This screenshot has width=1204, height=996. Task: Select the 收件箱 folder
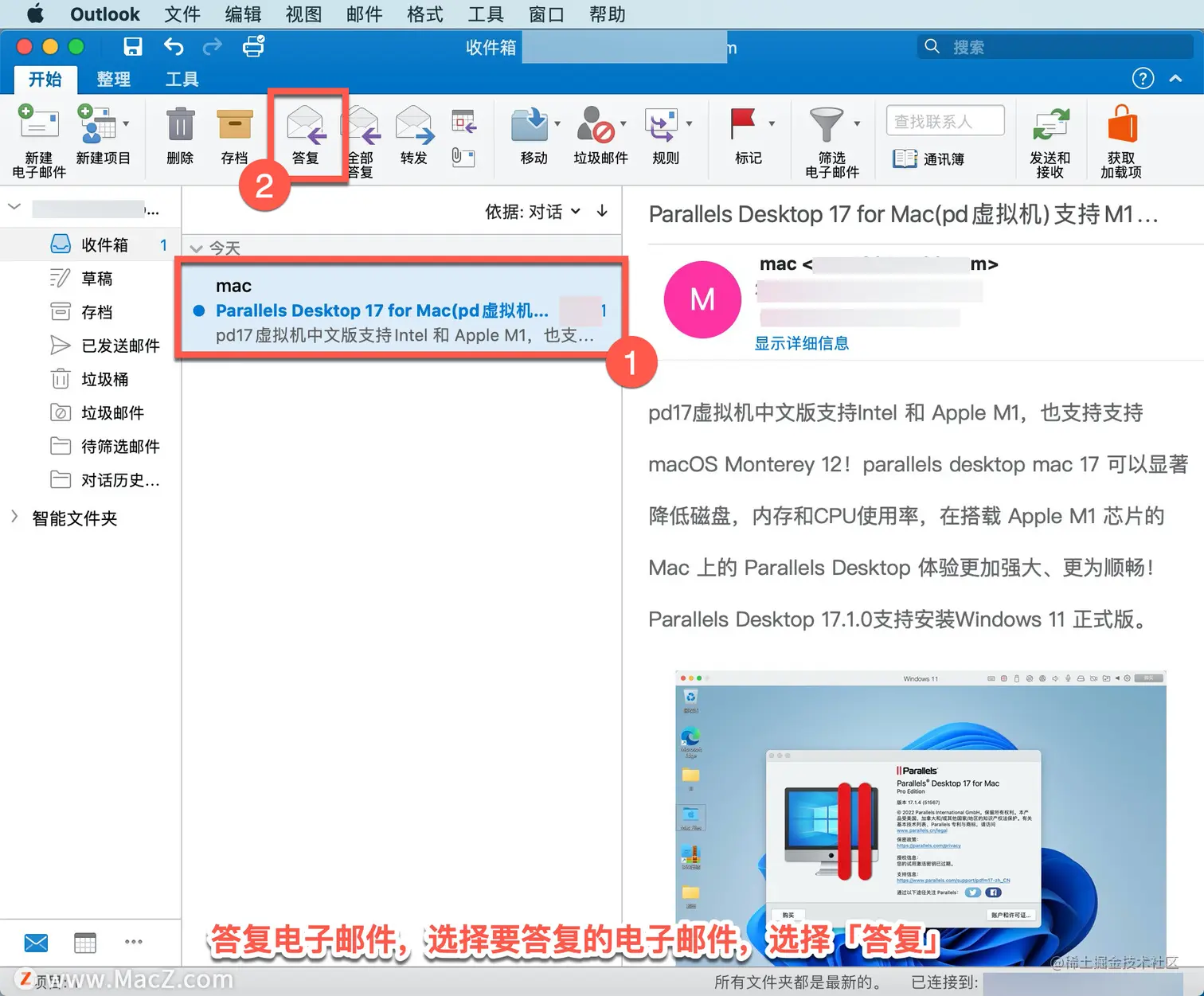click(90, 244)
